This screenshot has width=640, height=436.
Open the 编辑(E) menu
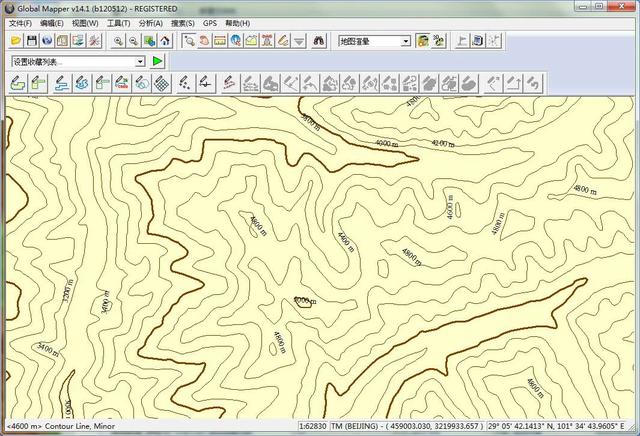[x=52, y=23]
